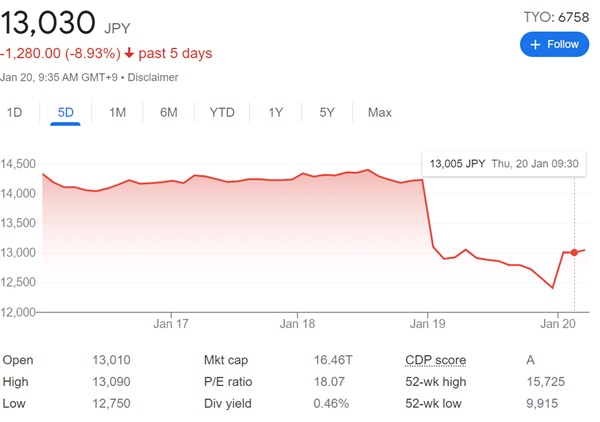Open the Max chart range
Image resolution: width=600 pixels, height=422 pixels.
[x=379, y=112]
